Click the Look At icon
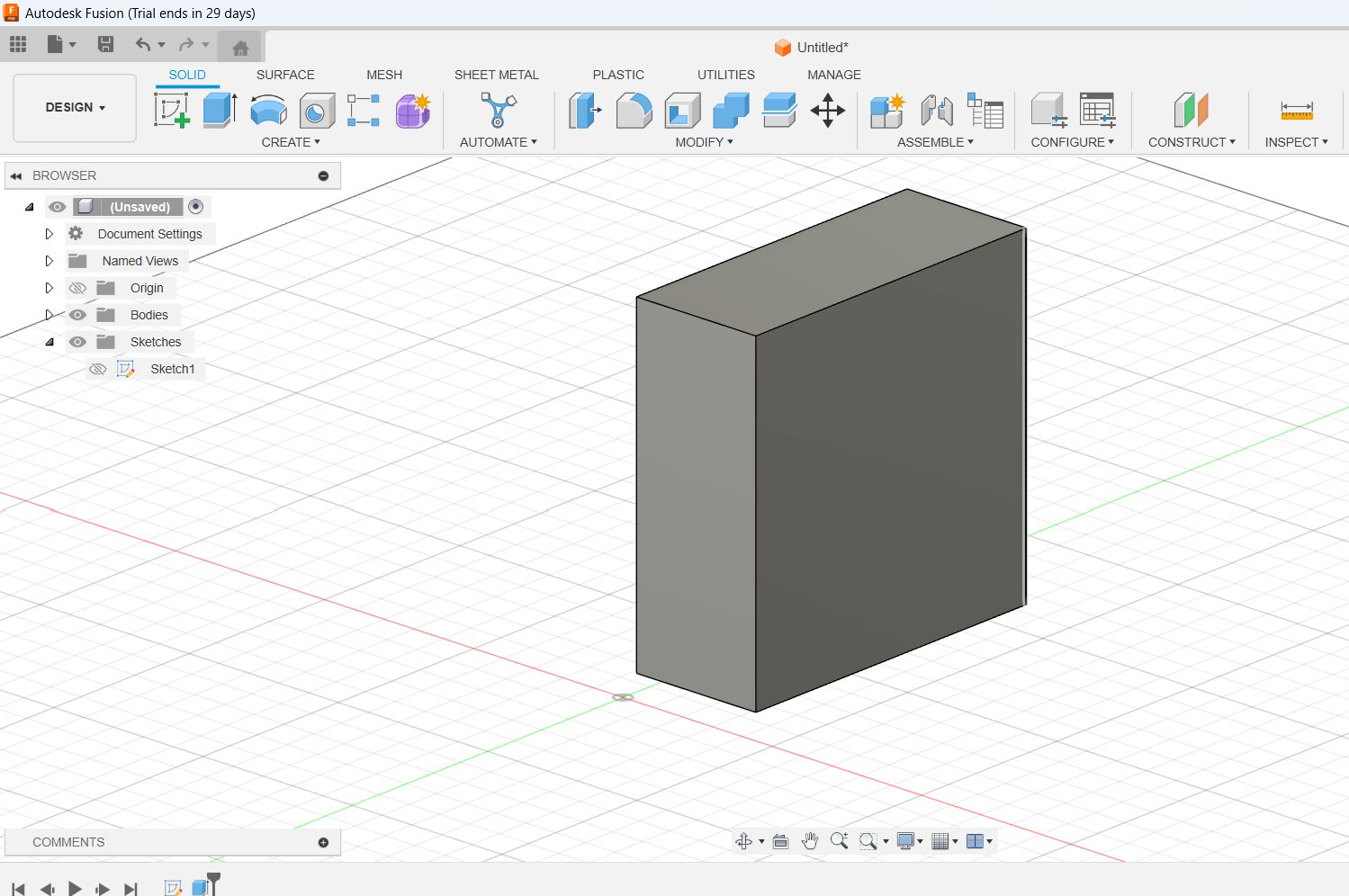The image size is (1349, 896). click(780, 841)
